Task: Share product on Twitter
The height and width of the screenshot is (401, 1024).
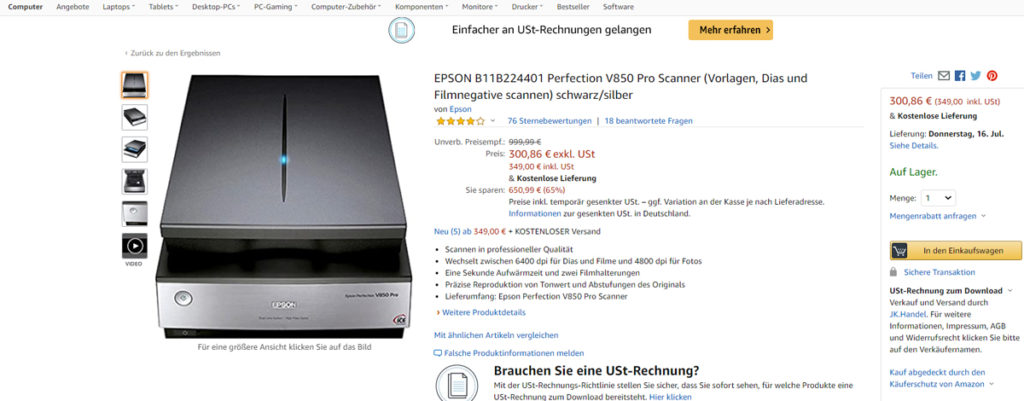Action: [976, 76]
